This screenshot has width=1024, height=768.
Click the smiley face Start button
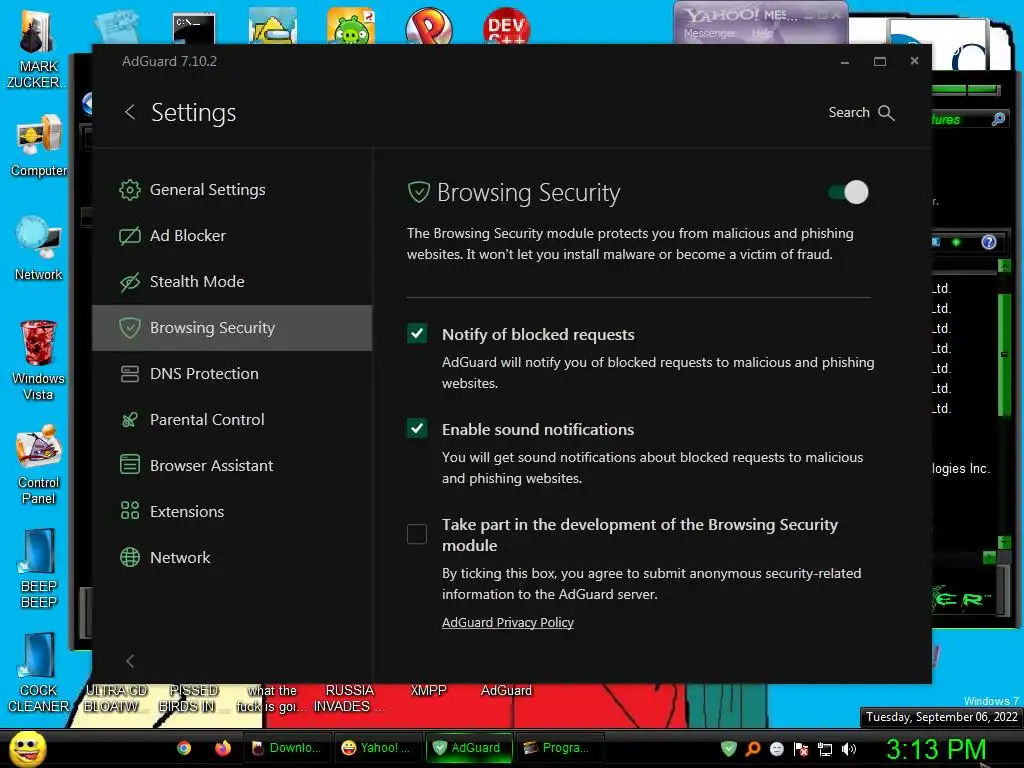(27, 748)
